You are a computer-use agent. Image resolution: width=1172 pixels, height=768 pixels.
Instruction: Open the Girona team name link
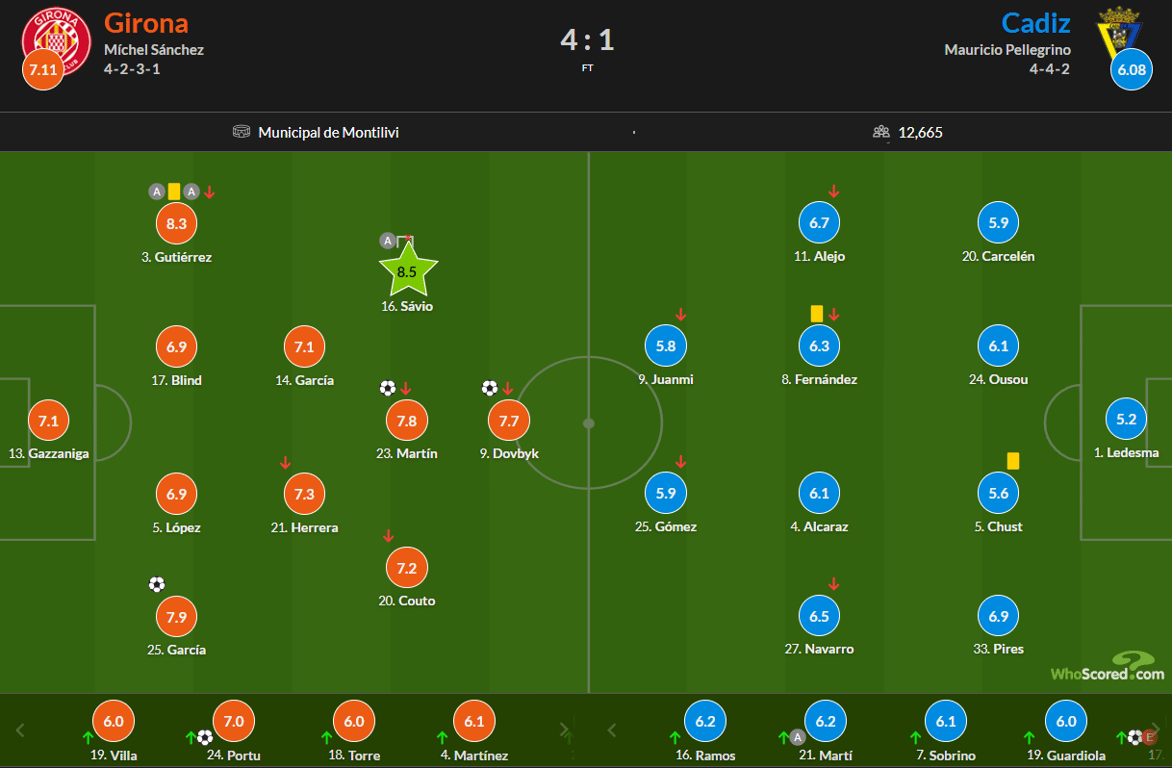click(x=146, y=23)
